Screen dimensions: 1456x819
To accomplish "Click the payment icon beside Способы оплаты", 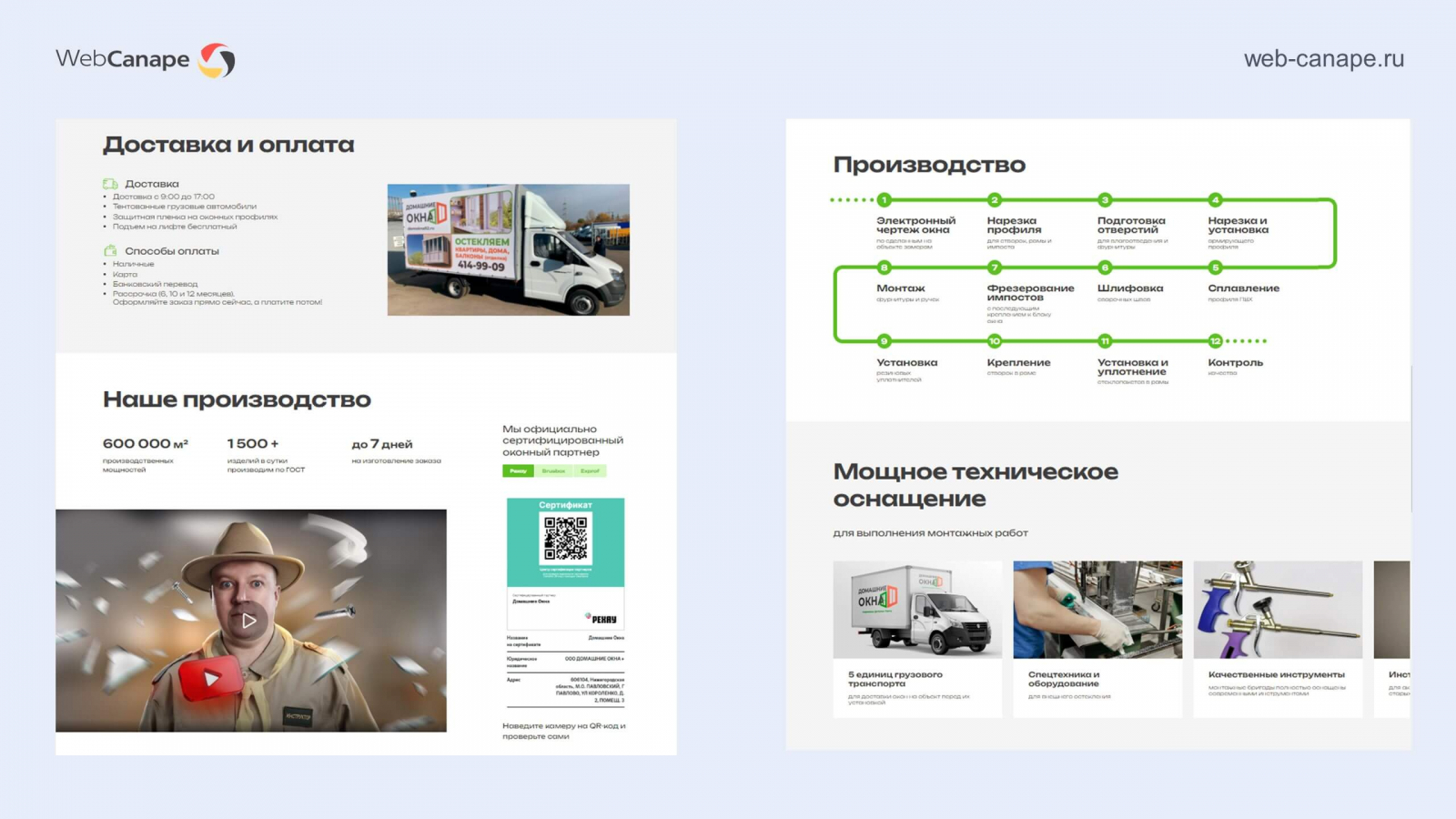I will [110, 250].
